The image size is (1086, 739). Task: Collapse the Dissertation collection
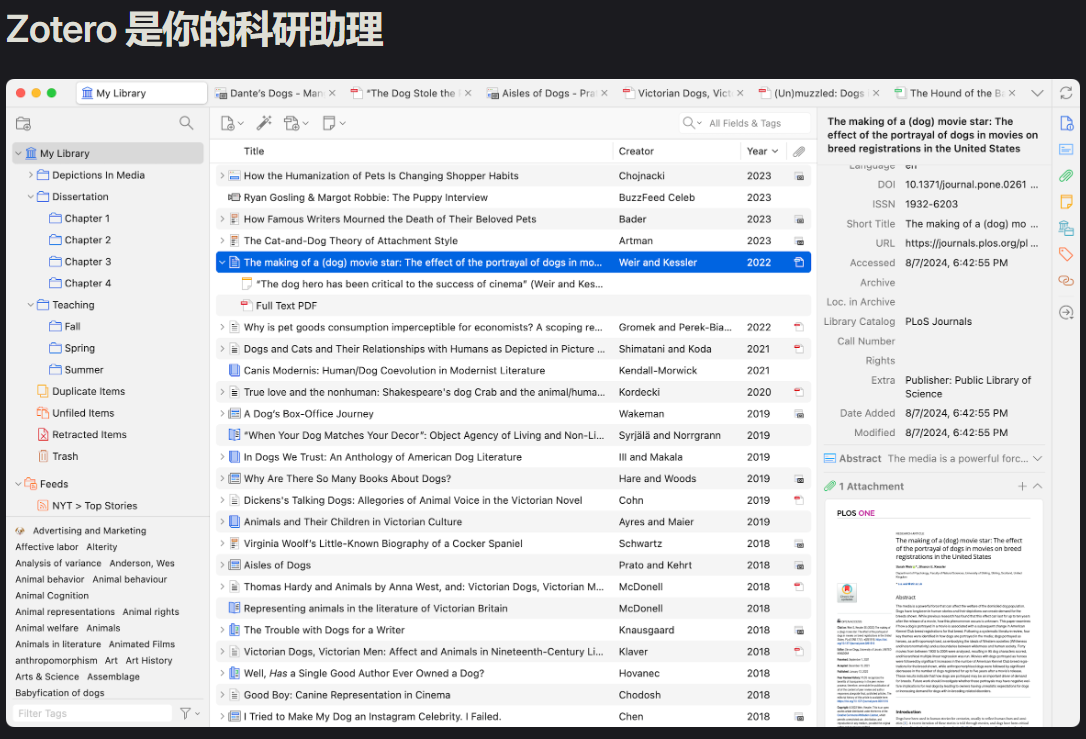[30, 197]
